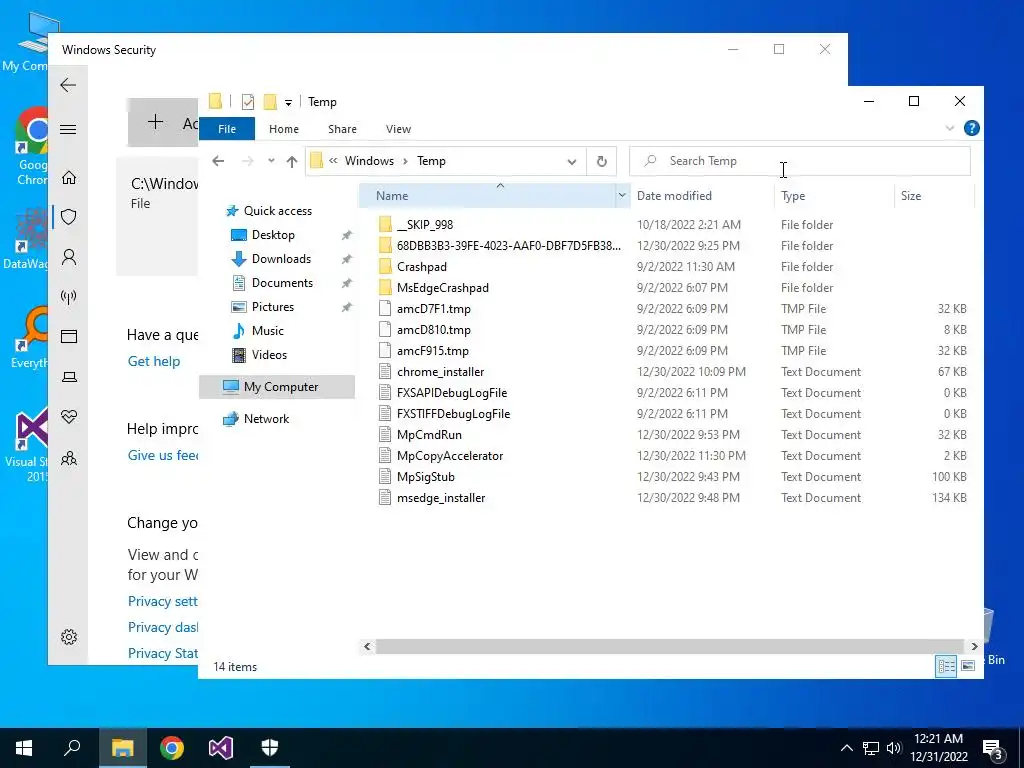Click the Give us feedback link
This screenshot has width=1024, height=768.
[163, 455]
